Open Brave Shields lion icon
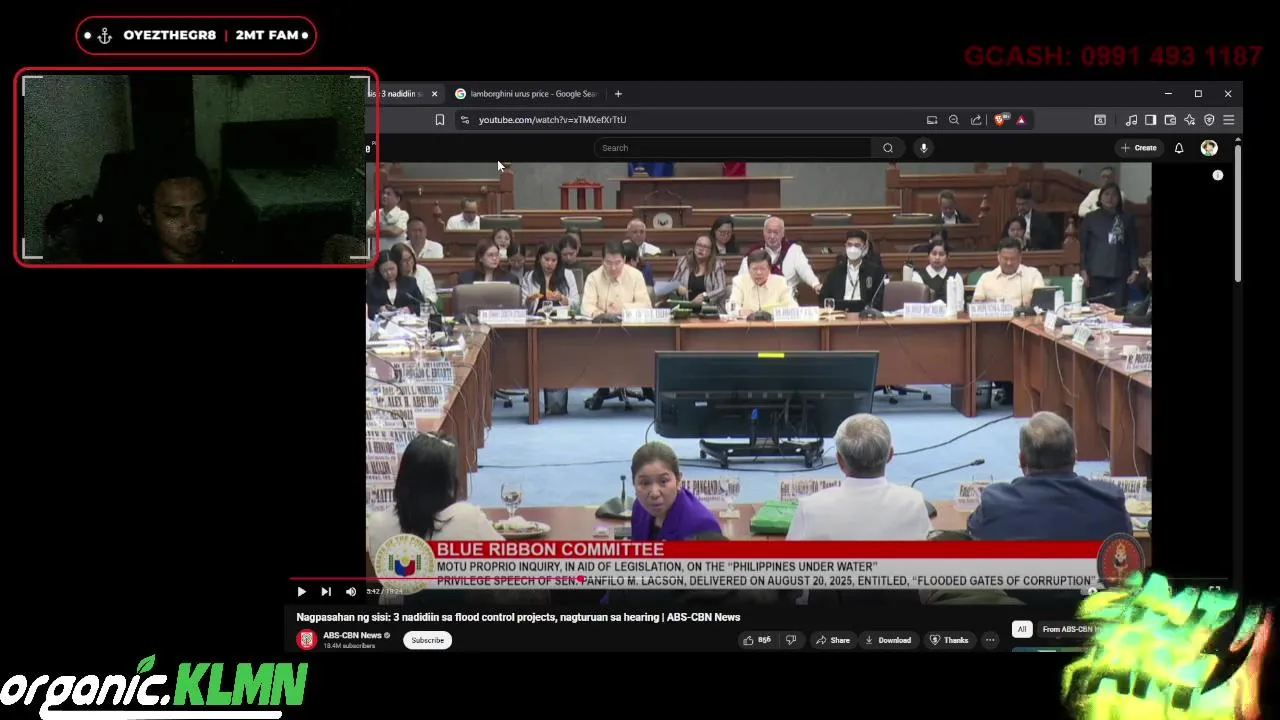Screen dimensions: 1280x720 pyautogui.click(x=1001, y=120)
